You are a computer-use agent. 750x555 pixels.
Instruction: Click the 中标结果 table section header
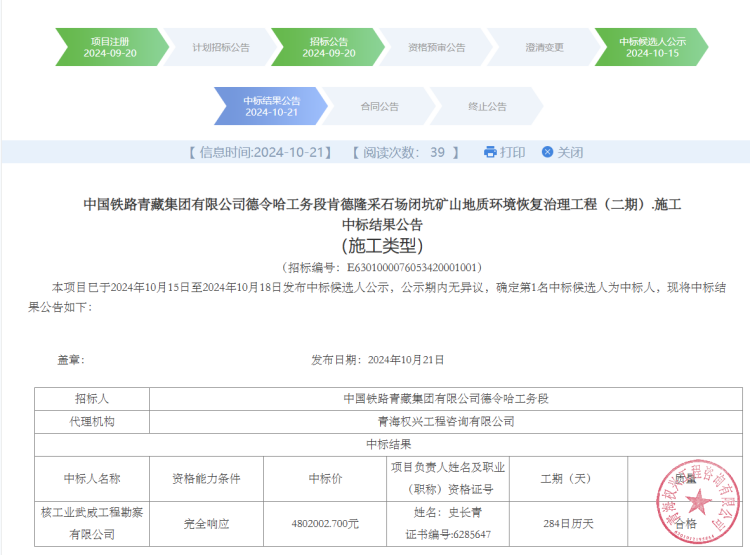point(388,444)
